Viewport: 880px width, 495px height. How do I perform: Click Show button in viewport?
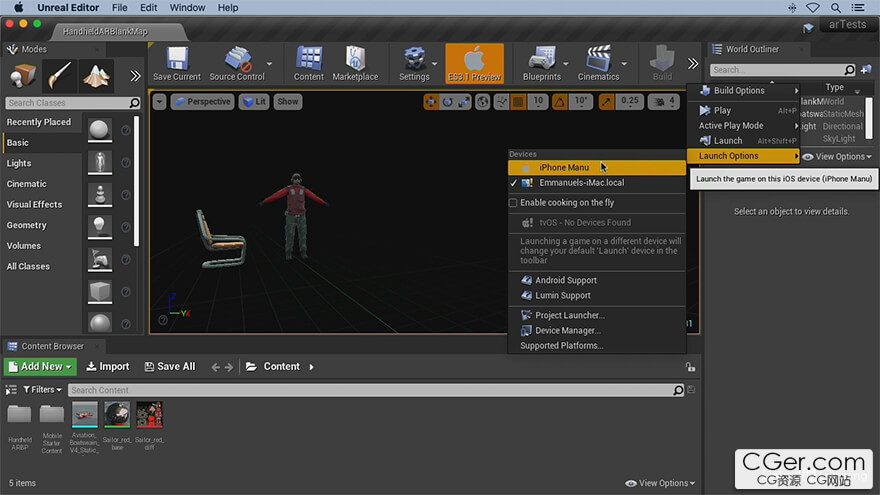(287, 102)
